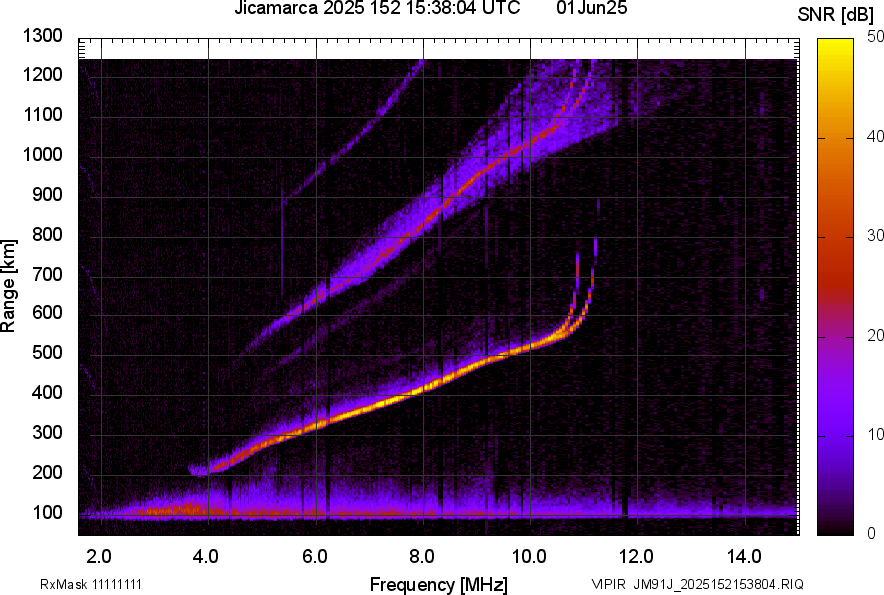The image size is (884, 595).
Task: Click the range tick label '1200'
Action: (x=43, y=74)
